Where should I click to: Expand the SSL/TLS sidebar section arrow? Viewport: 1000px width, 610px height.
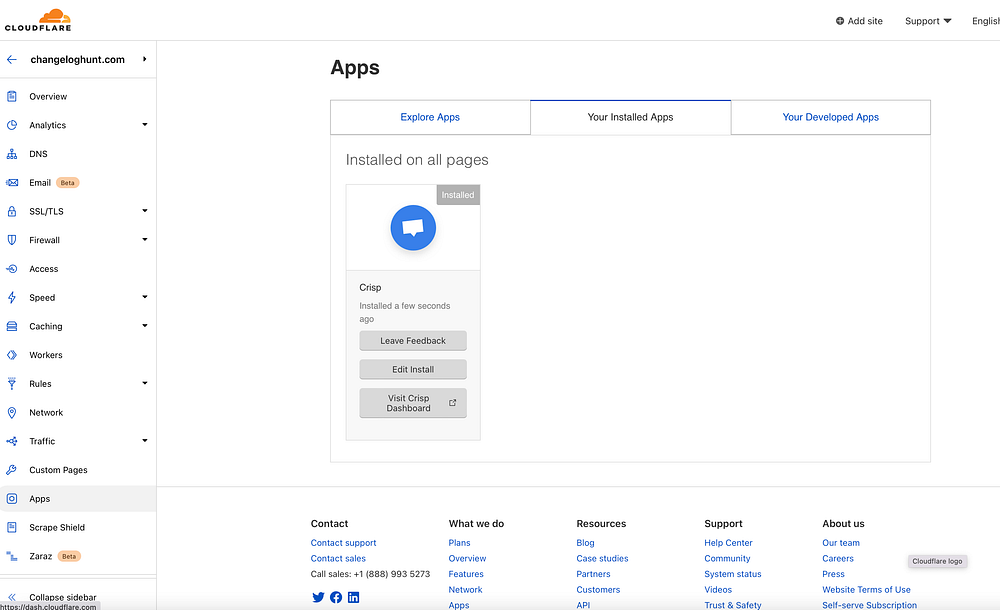(x=145, y=211)
